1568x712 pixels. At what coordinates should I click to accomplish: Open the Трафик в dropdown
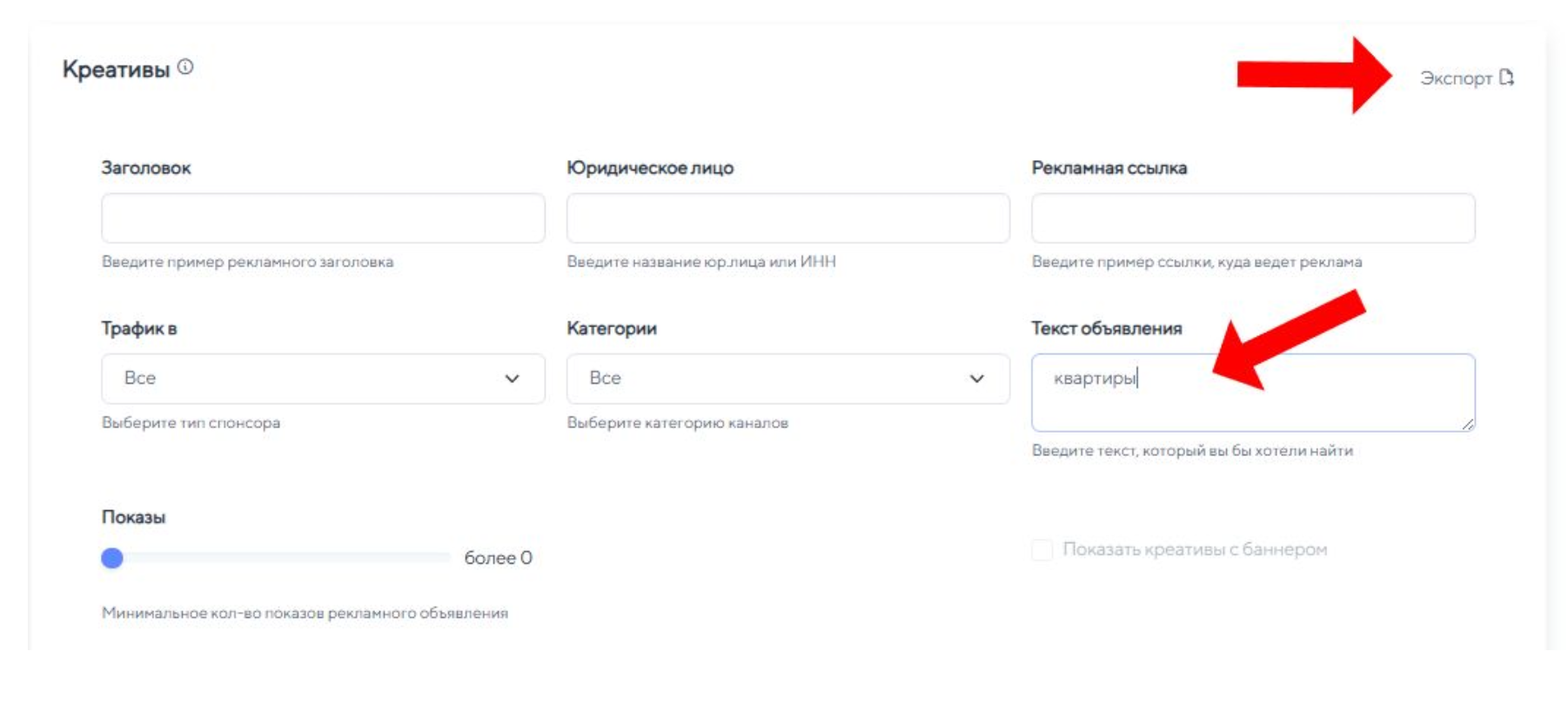pyautogui.click(x=305, y=379)
